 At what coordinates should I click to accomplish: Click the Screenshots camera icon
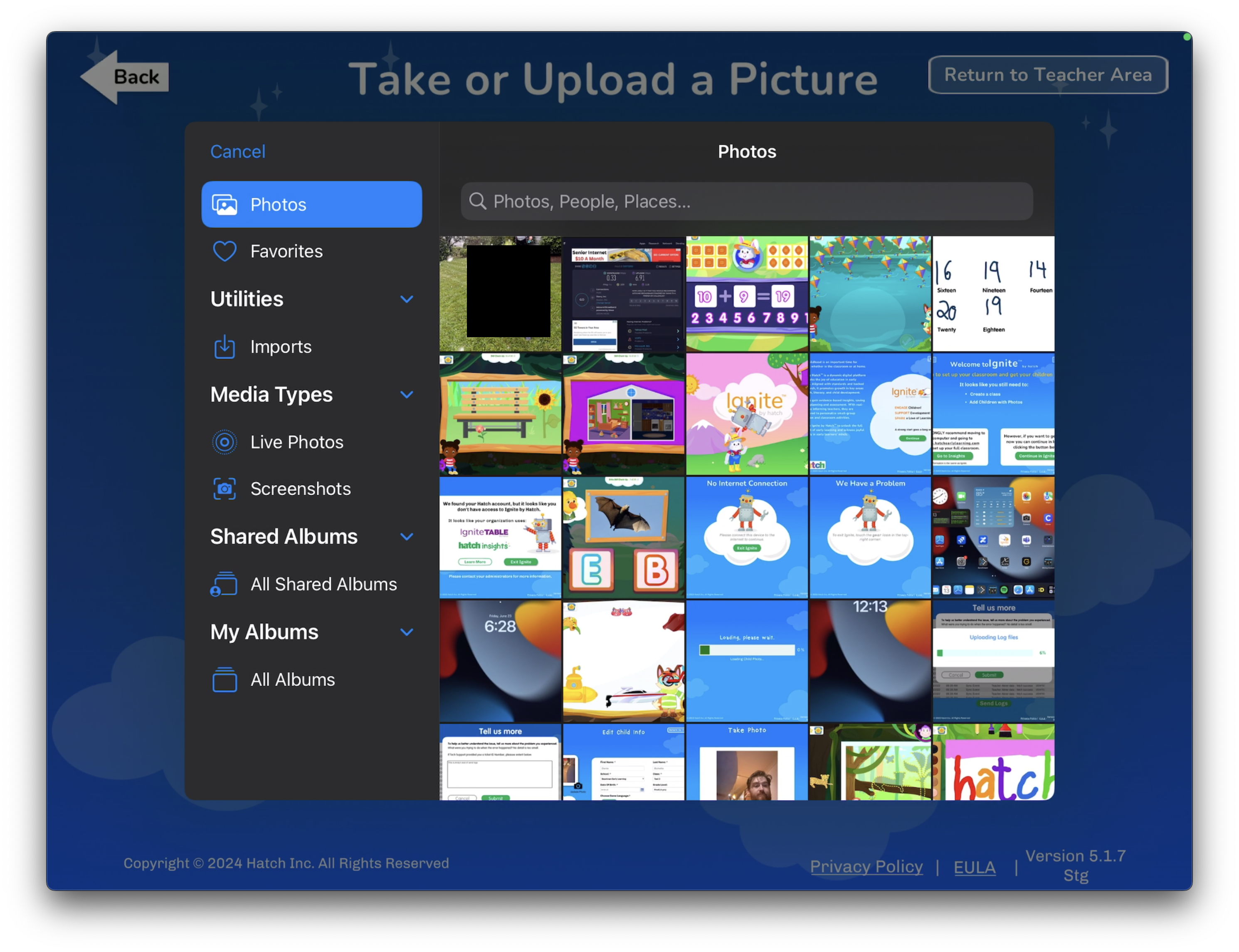point(225,488)
